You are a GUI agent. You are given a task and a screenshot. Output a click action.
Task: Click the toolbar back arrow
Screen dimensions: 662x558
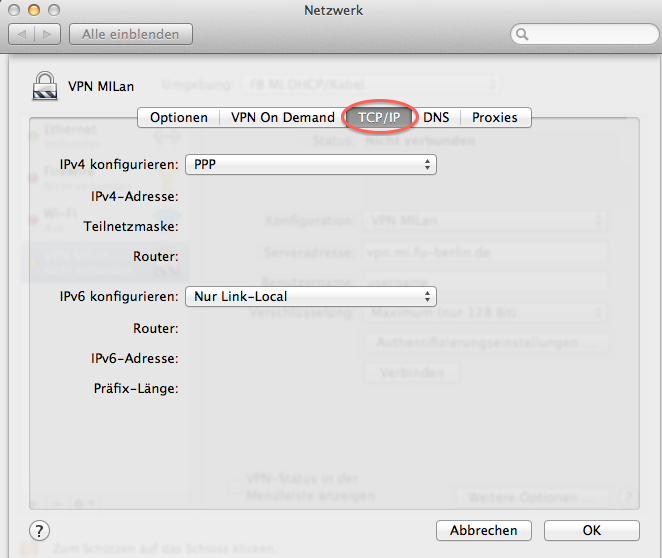[22, 34]
